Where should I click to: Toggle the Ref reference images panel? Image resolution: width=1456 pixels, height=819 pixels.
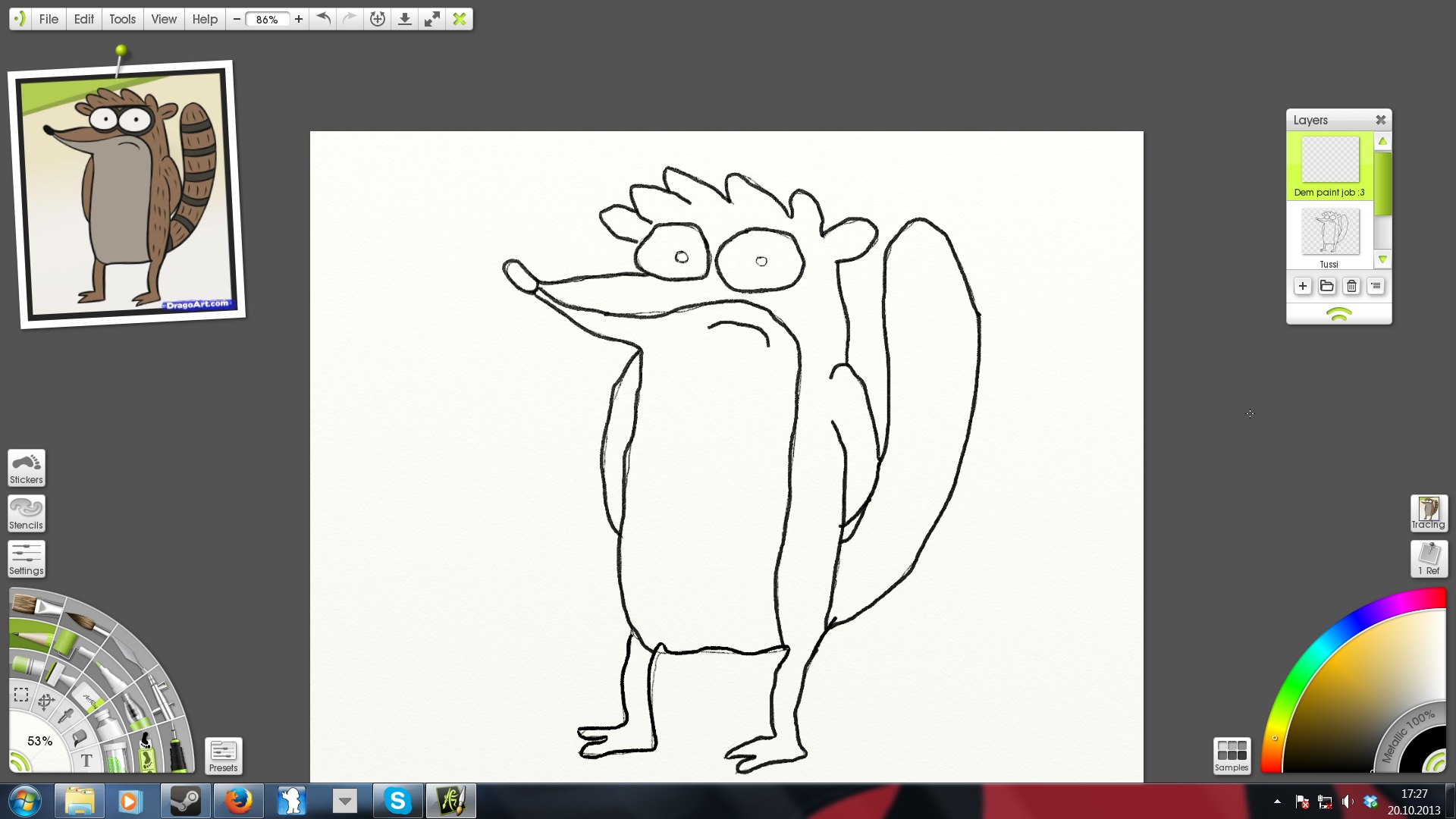1429,559
